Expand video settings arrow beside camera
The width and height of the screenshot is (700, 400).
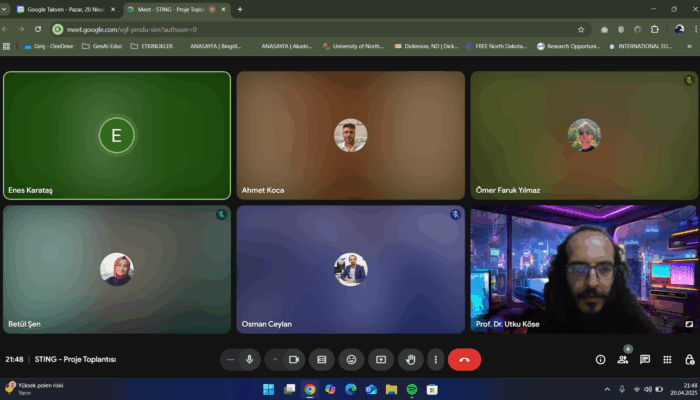275,359
